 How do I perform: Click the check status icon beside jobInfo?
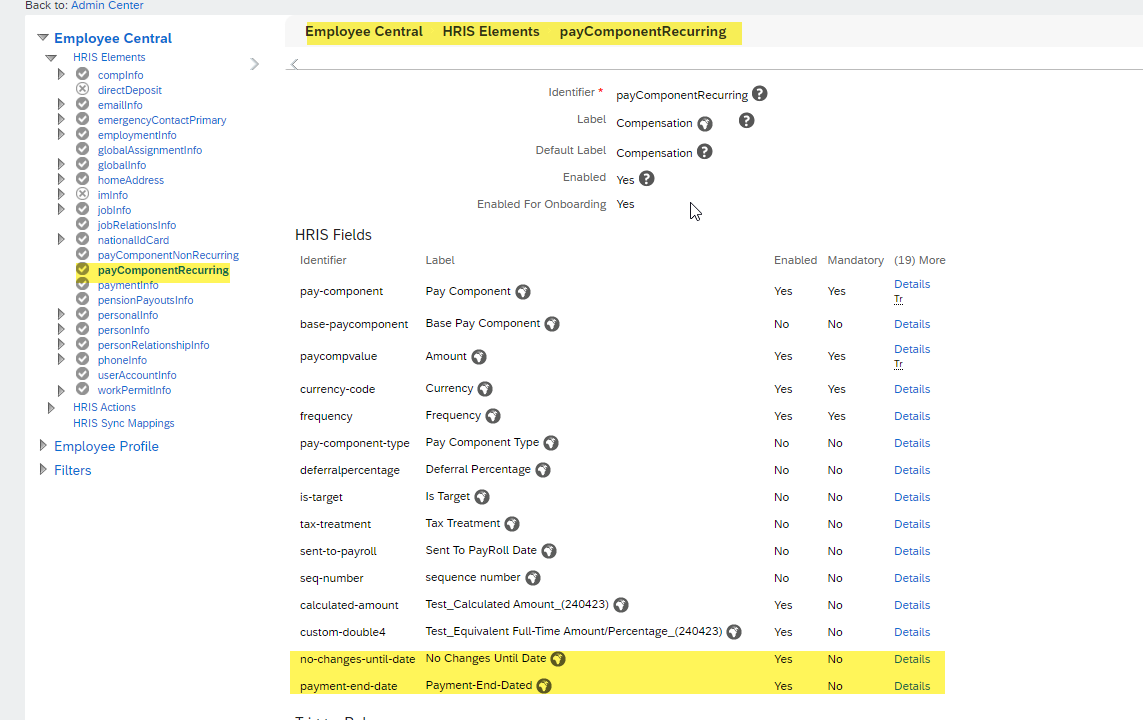(x=82, y=209)
